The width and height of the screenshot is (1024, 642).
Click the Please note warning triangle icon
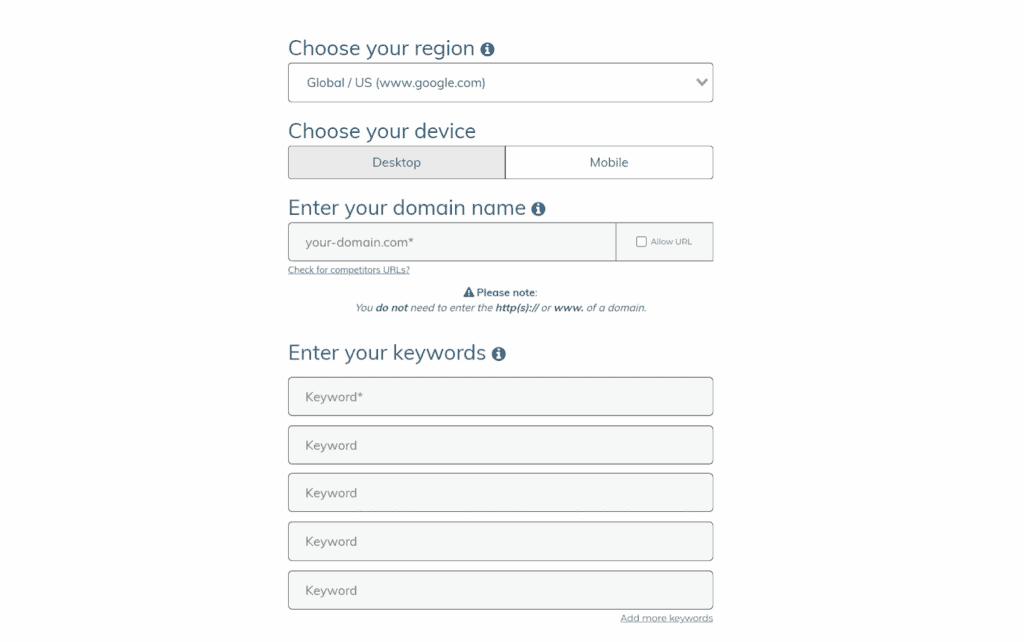coord(469,291)
